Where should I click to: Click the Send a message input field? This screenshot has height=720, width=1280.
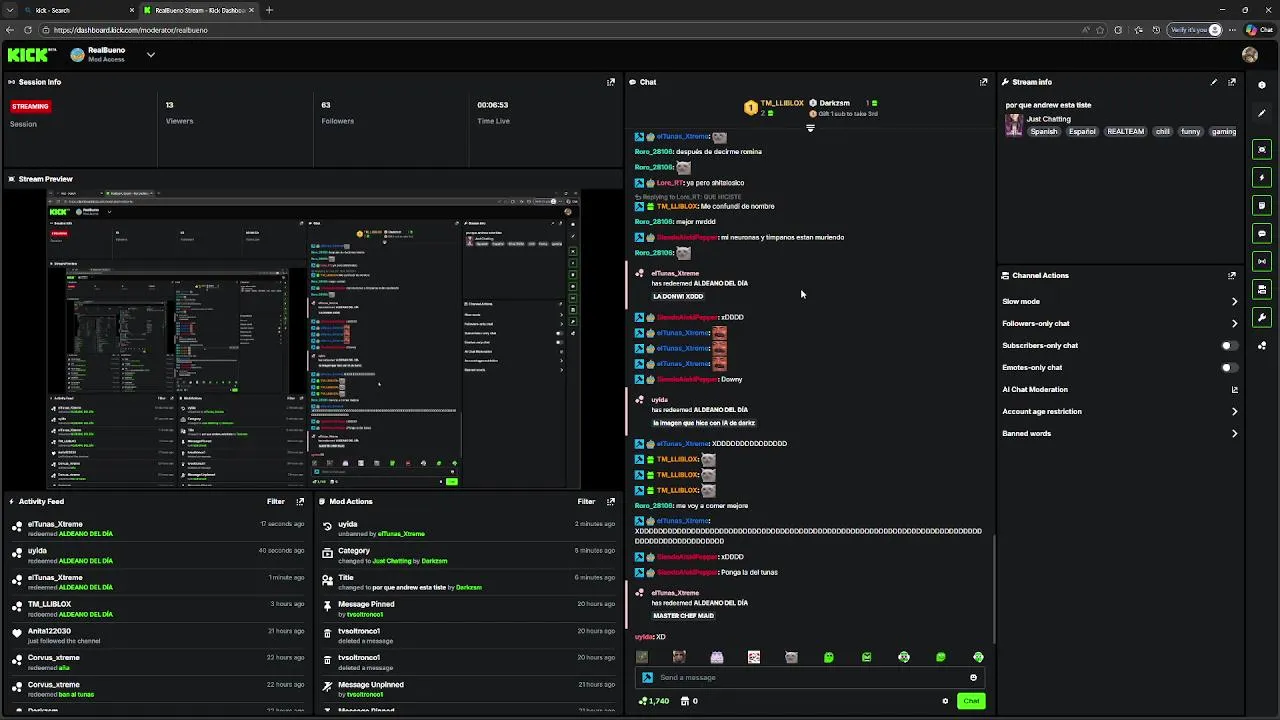810,677
